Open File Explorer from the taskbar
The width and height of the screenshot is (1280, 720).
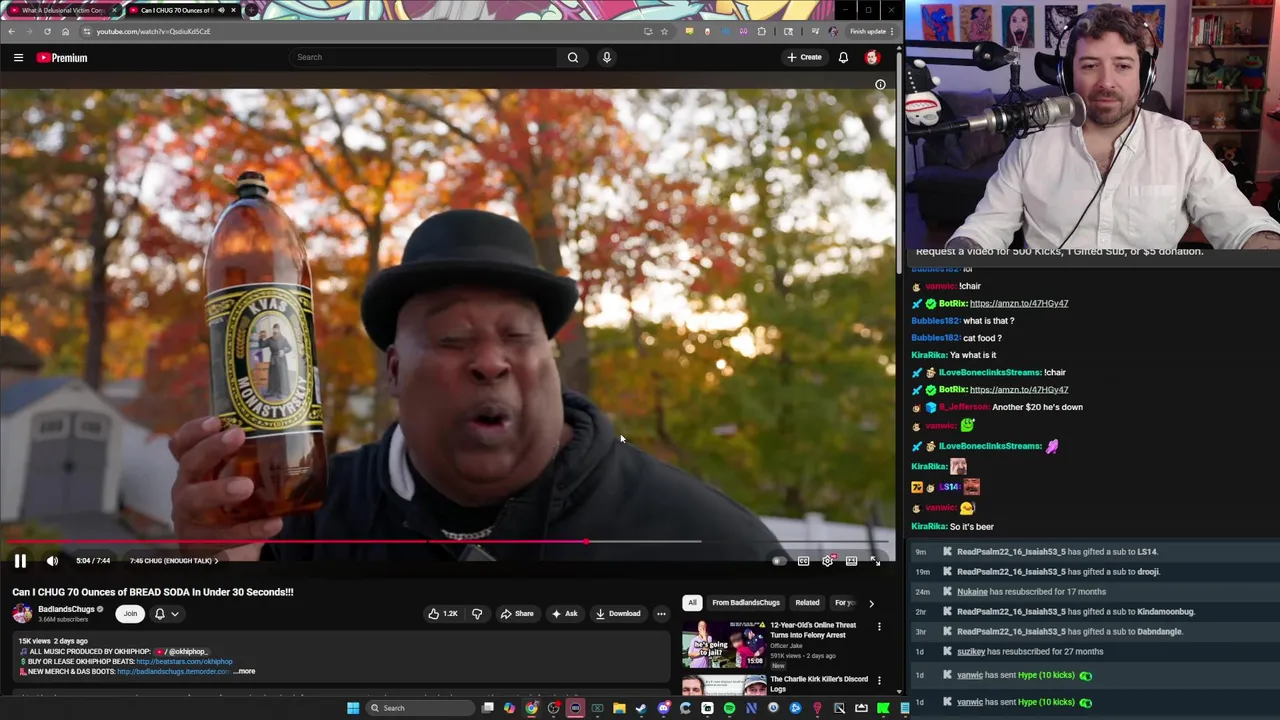pyautogui.click(x=619, y=708)
